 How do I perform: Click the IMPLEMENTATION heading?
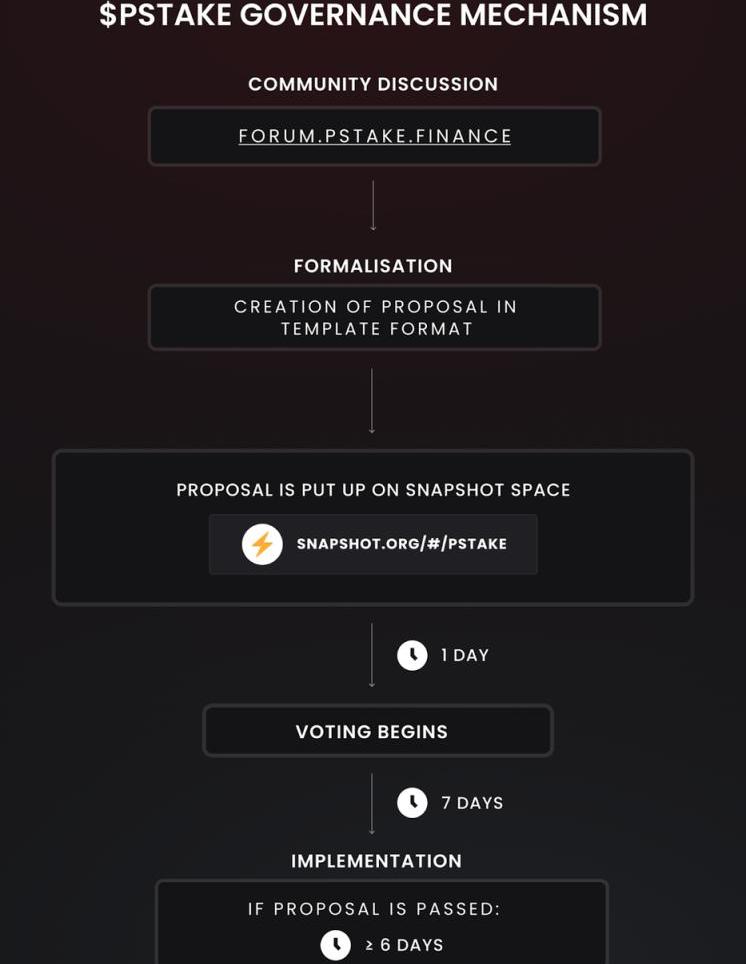[x=376, y=861]
